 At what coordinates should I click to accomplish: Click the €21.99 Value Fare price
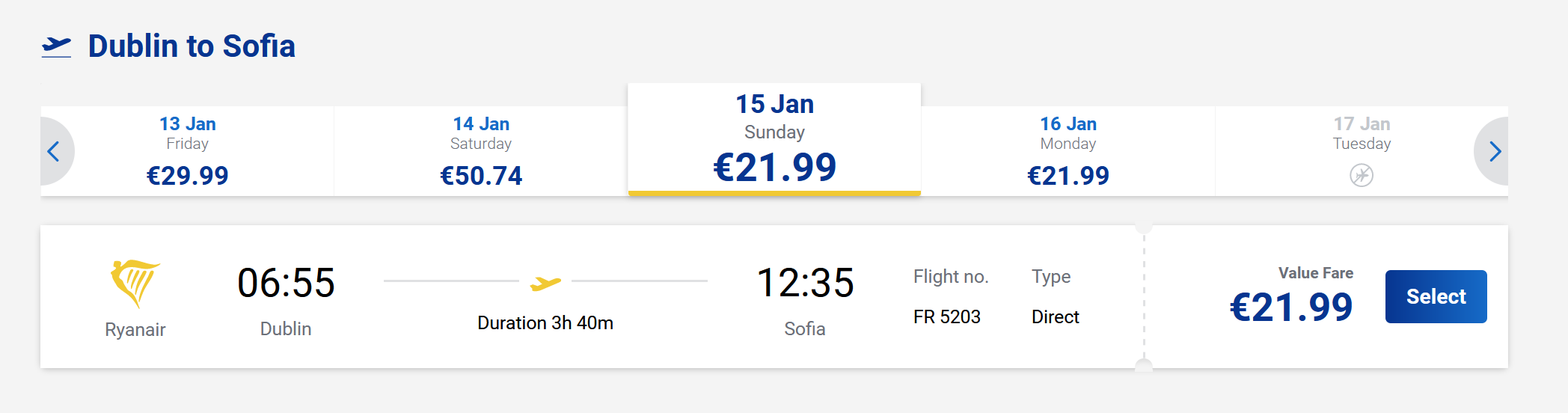pyautogui.click(x=1291, y=308)
